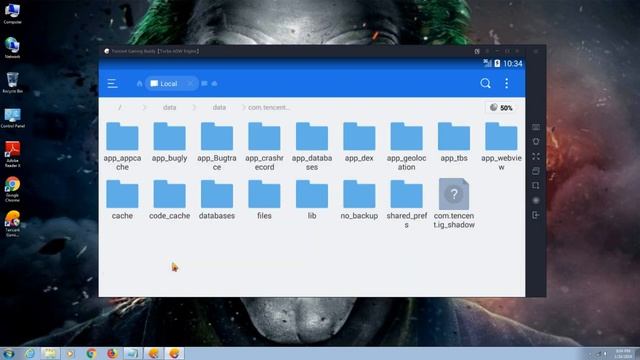Click emulator sidebar screenshot crop icon
Viewport: 640px width, 360px height.
click(536, 186)
